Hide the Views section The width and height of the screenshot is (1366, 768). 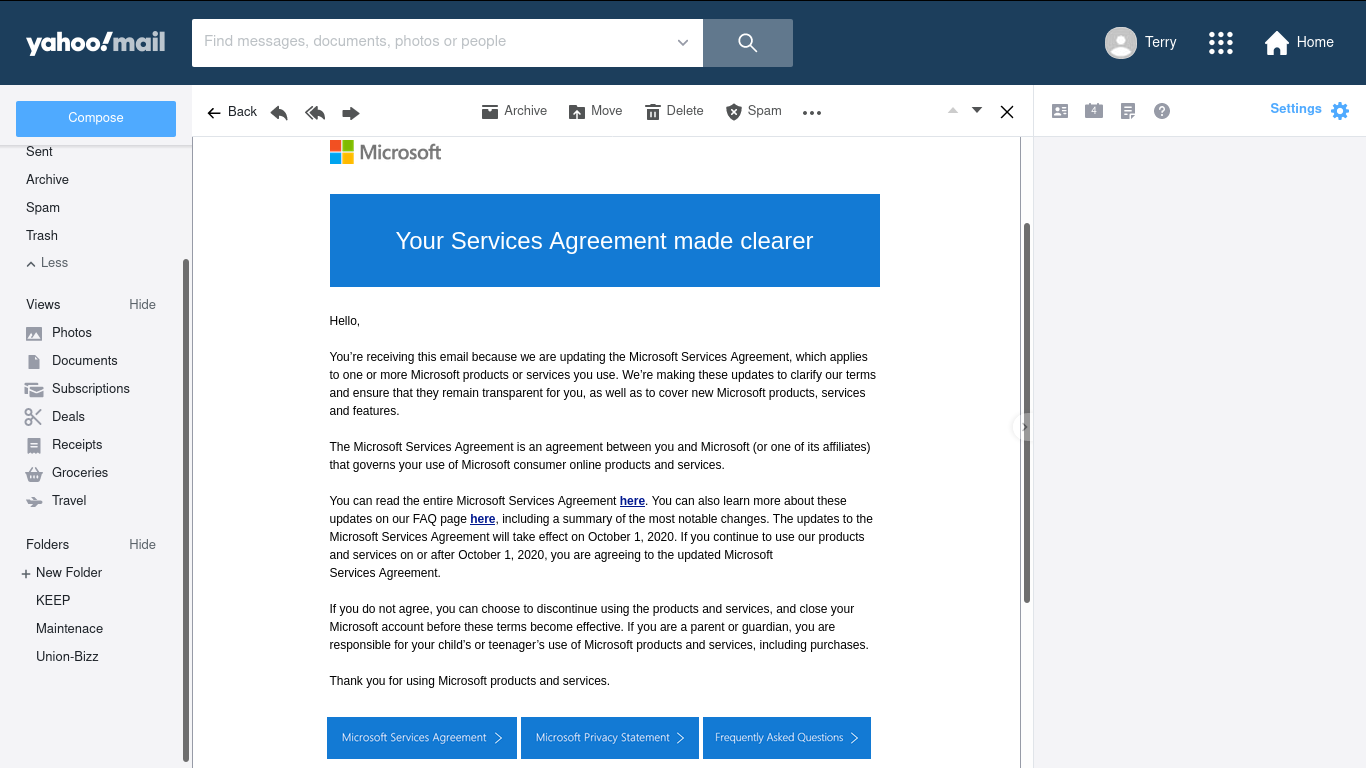click(142, 305)
